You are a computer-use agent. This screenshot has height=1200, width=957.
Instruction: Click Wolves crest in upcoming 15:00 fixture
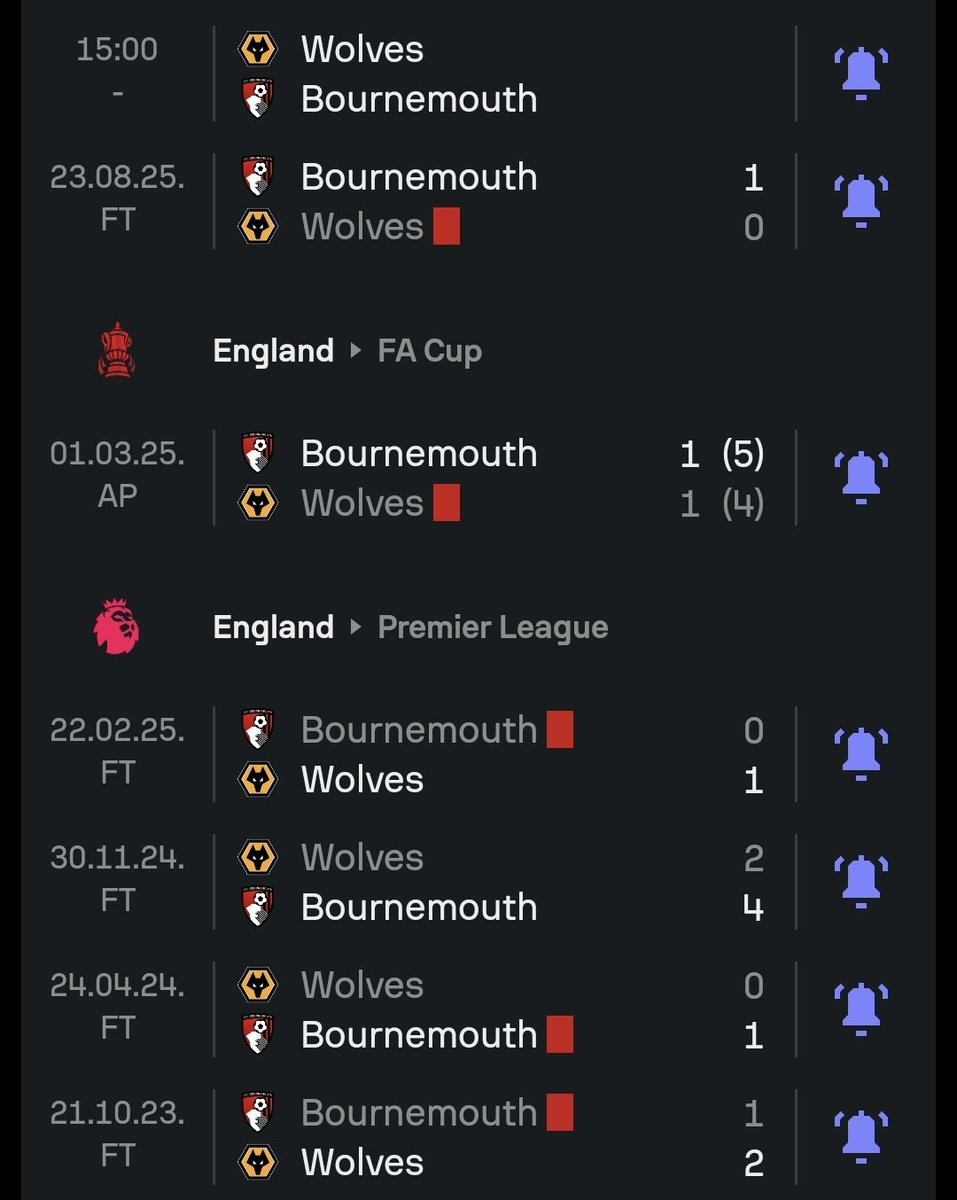click(258, 49)
